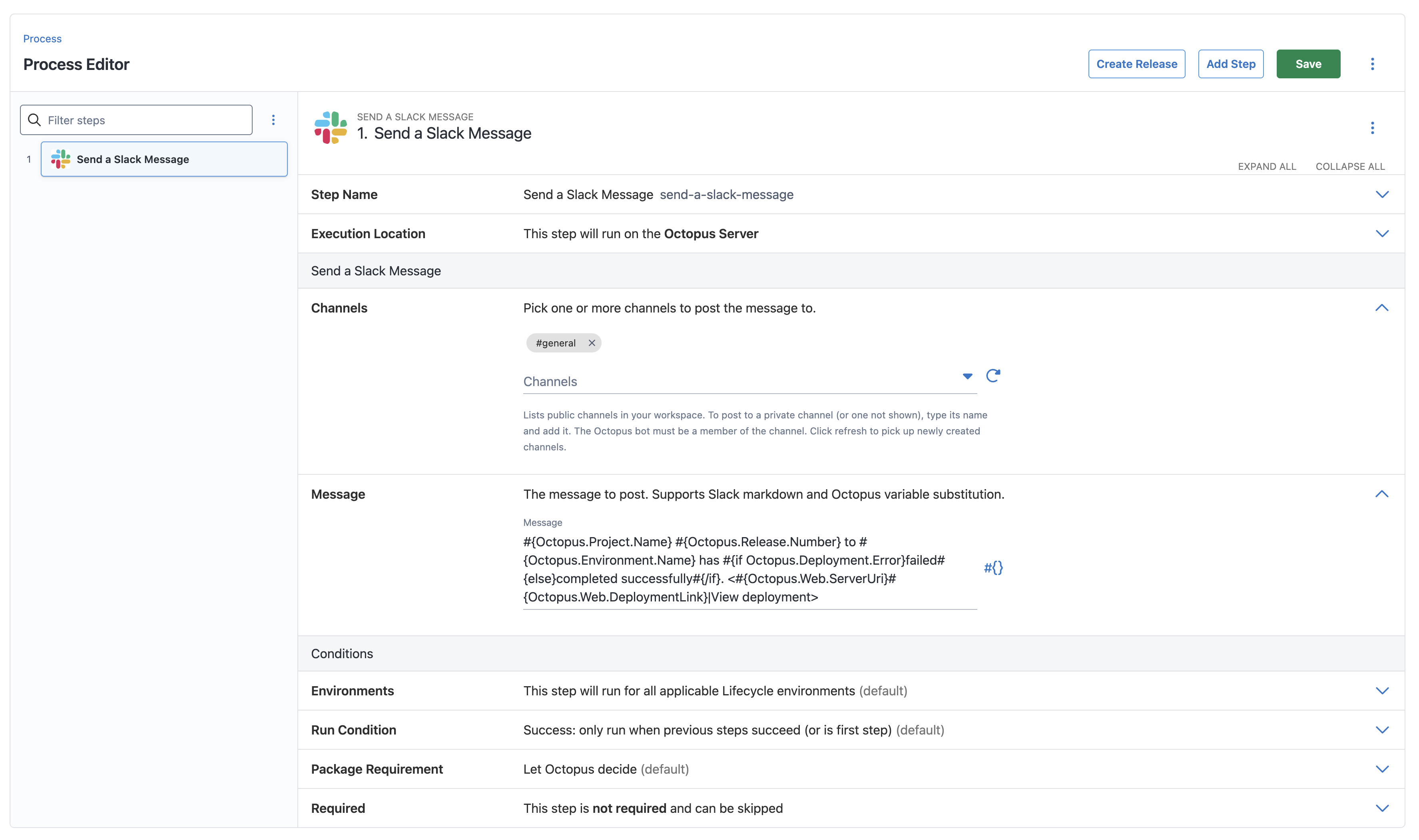Open the Slack step actions kebab menu
Viewport: 1419px width, 840px height.
1372,128
